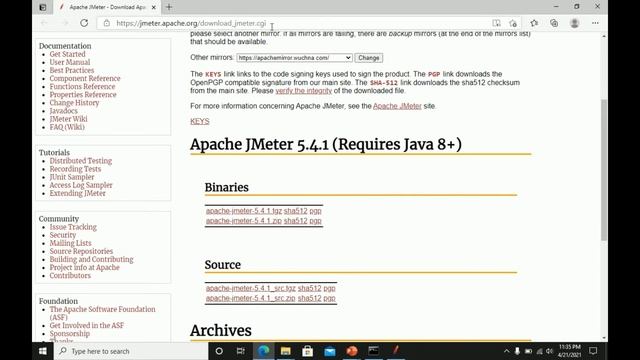Viewport: 640px width, 360px height.
Task: Click the browser address bar URL
Action: 191,23
